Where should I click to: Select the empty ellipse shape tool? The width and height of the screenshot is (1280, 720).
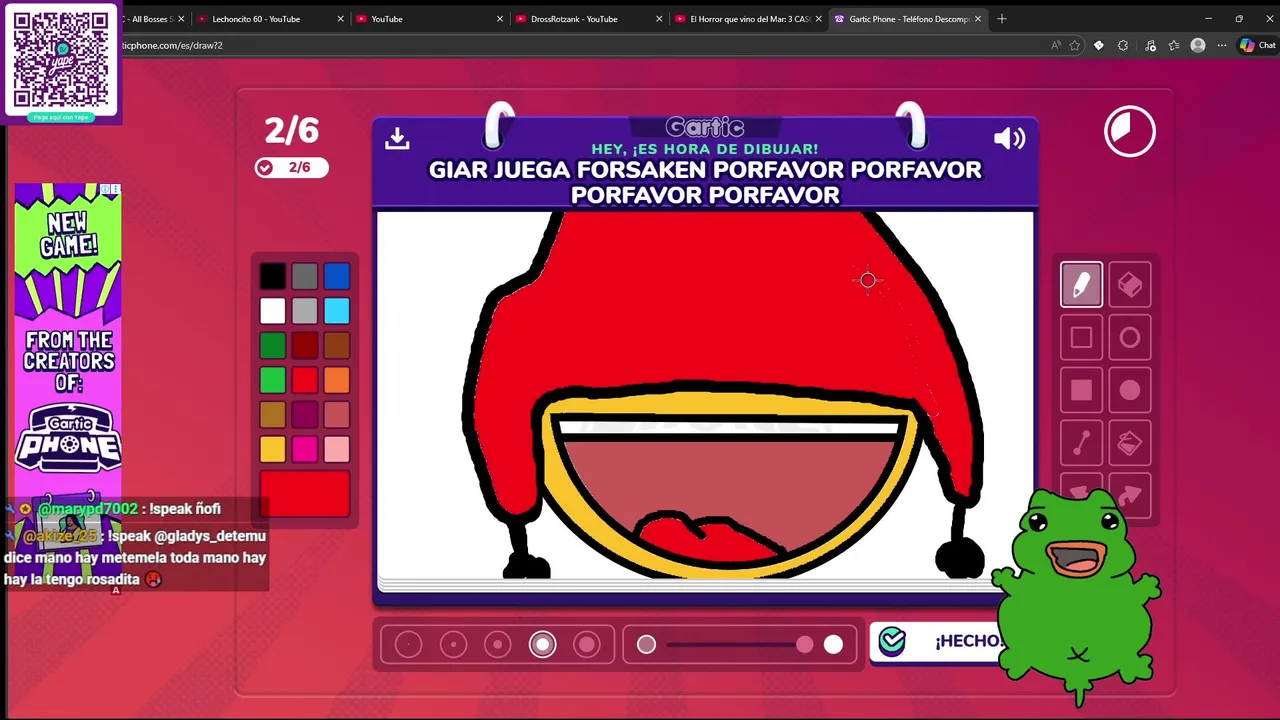point(1130,338)
